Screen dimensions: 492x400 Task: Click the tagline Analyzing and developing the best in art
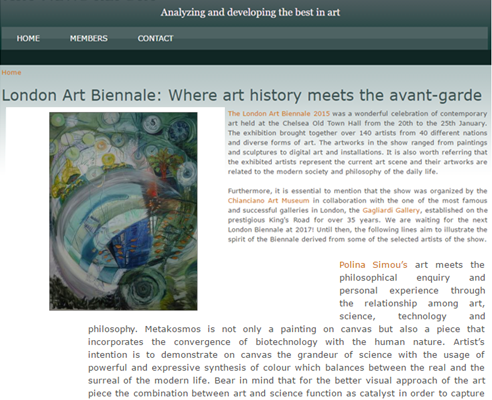coord(250,12)
